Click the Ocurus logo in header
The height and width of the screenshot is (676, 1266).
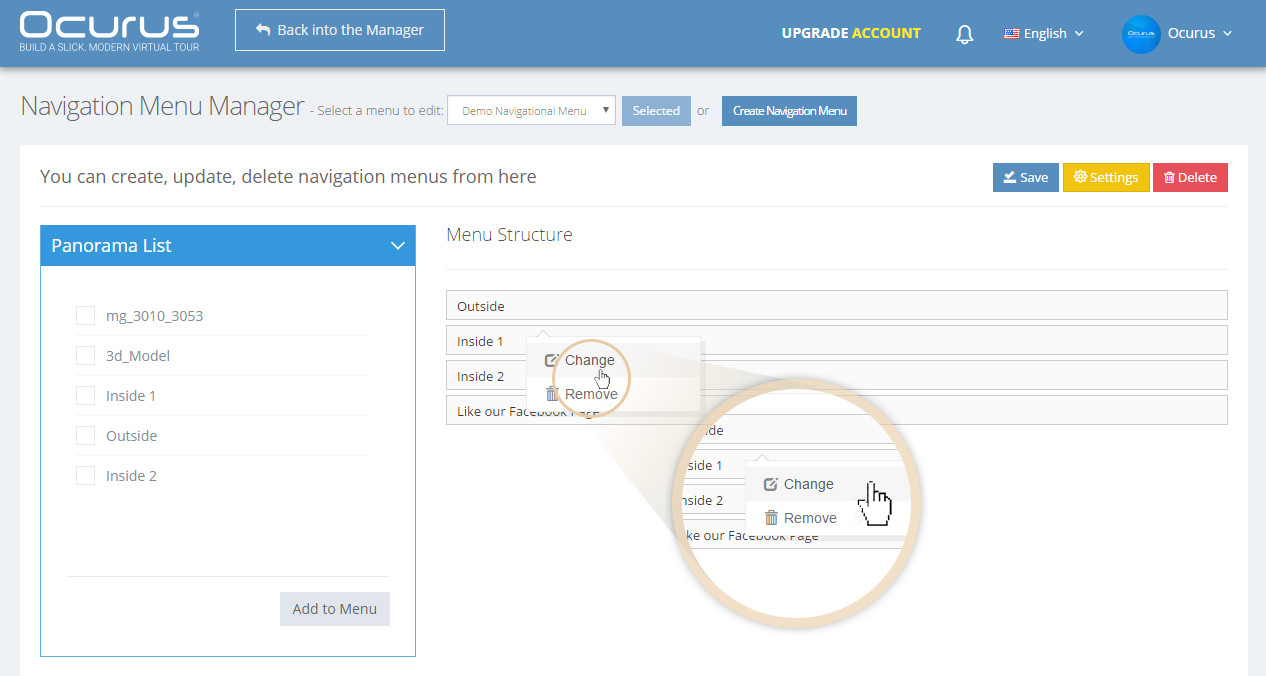click(109, 31)
